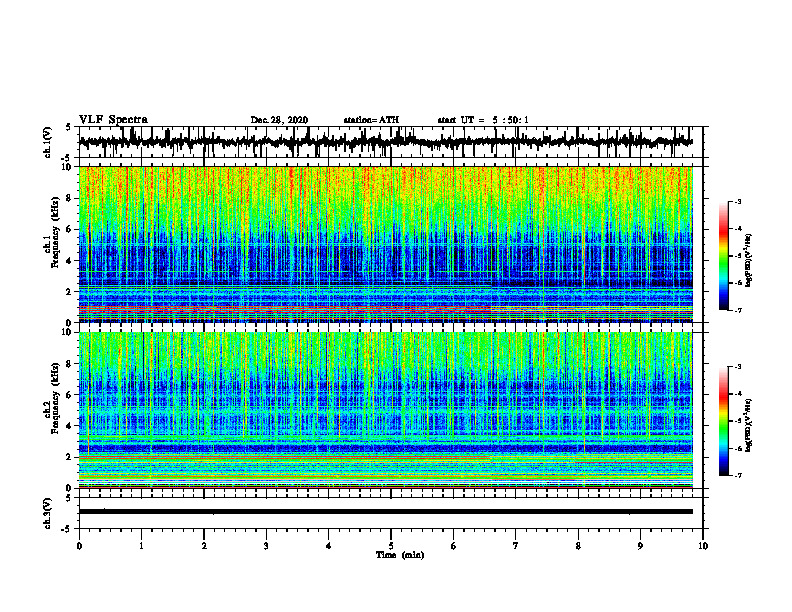Click the ch.1 spectrogram color scale bar
The image size is (792, 612).
point(724,256)
